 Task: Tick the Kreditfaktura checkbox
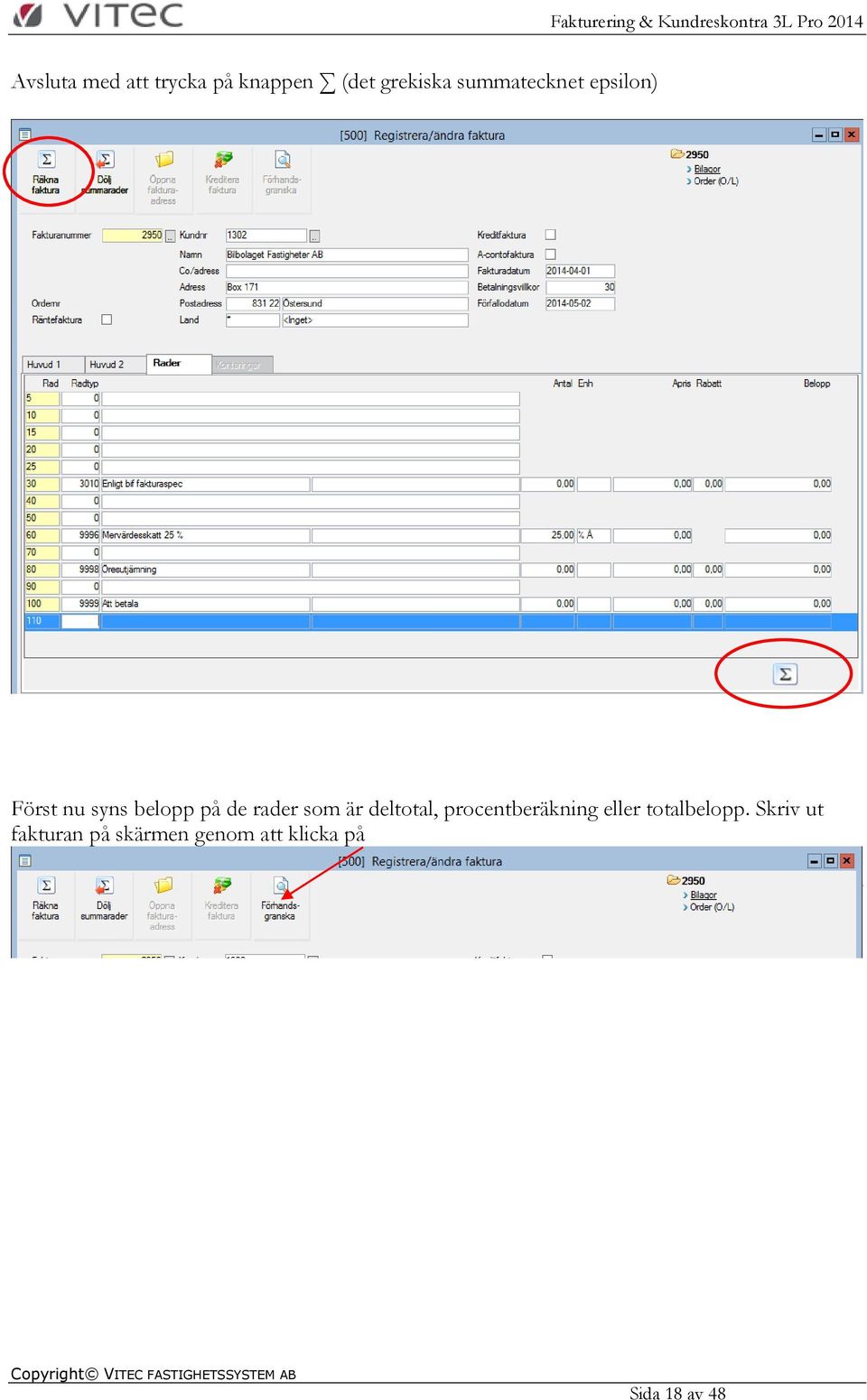coord(550,235)
